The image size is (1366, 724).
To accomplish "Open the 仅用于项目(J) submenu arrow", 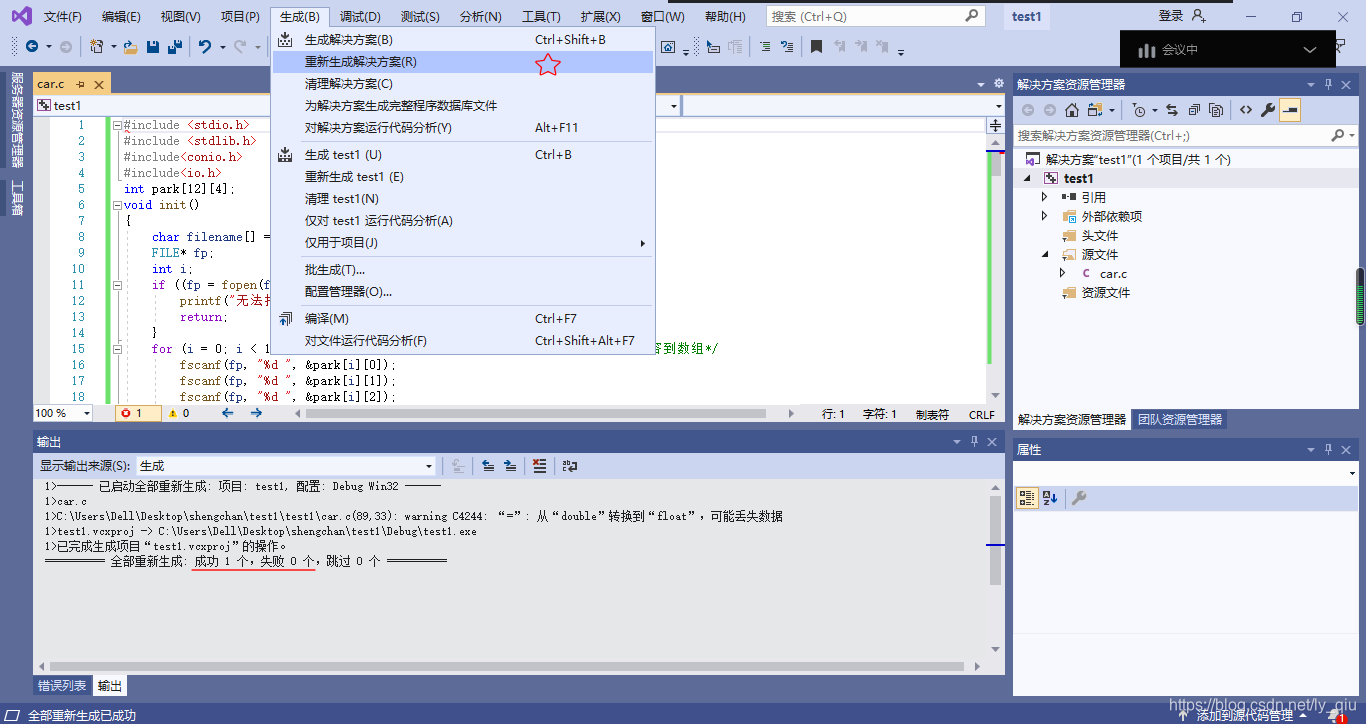I will pos(643,243).
